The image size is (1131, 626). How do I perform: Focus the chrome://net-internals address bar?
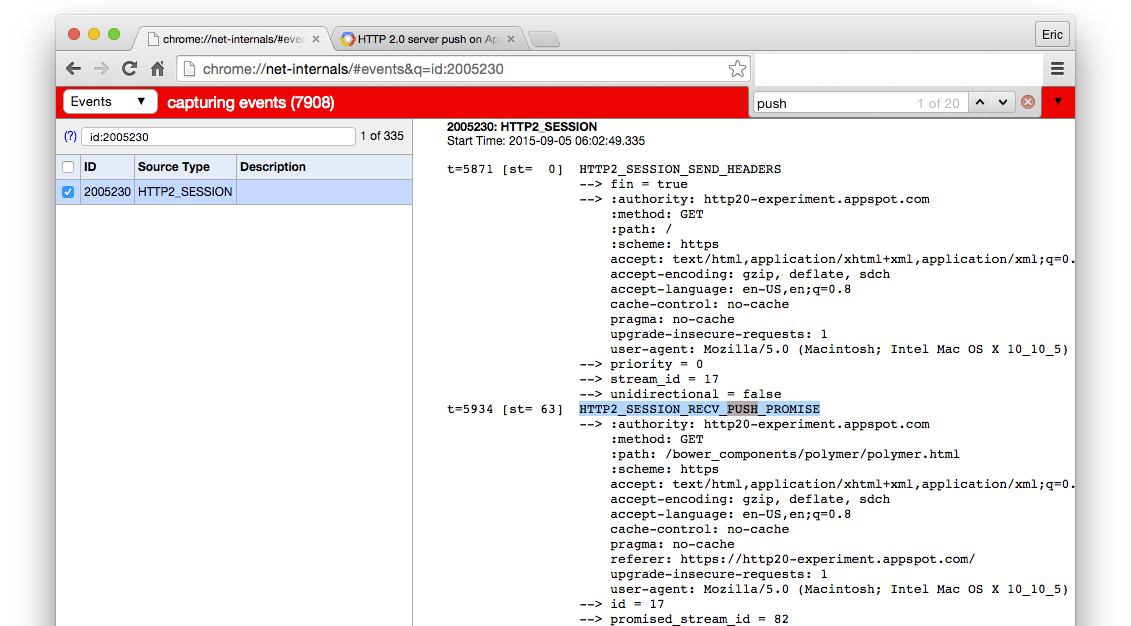[462, 69]
